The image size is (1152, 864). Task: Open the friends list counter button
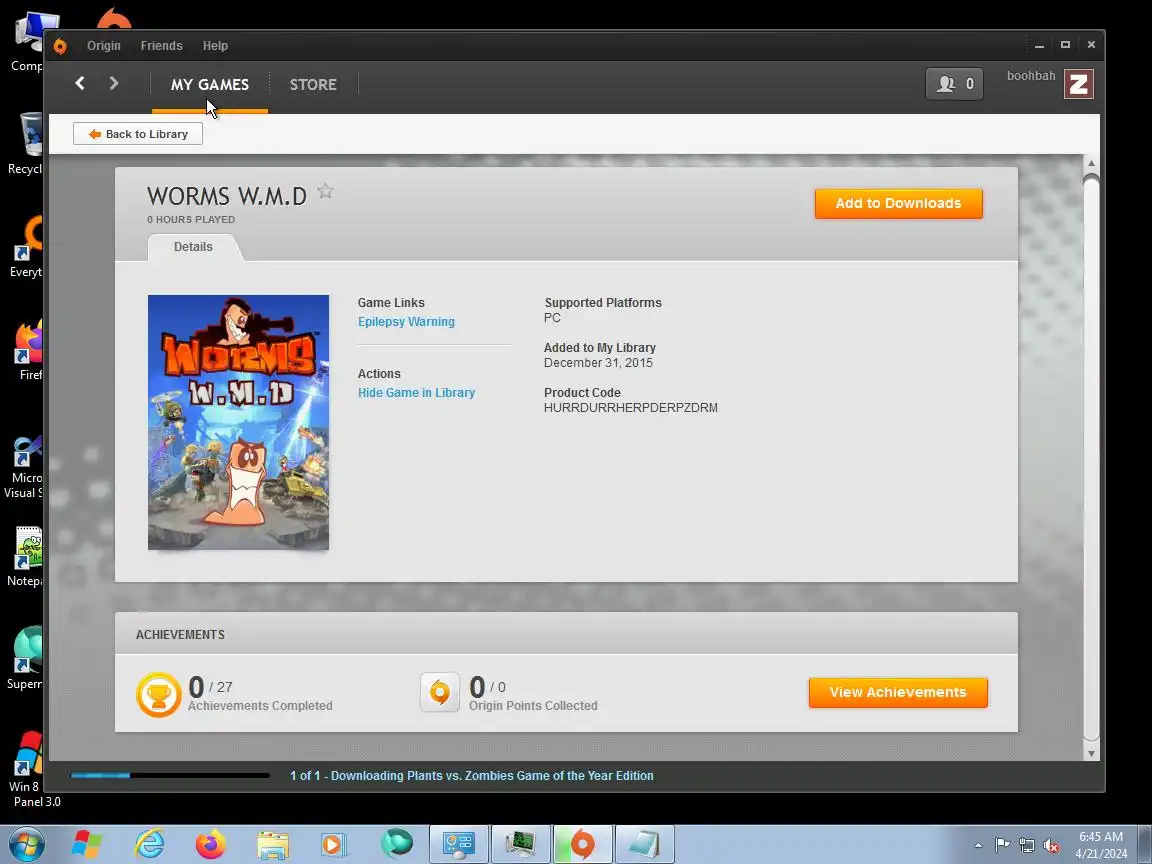[954, 84]
